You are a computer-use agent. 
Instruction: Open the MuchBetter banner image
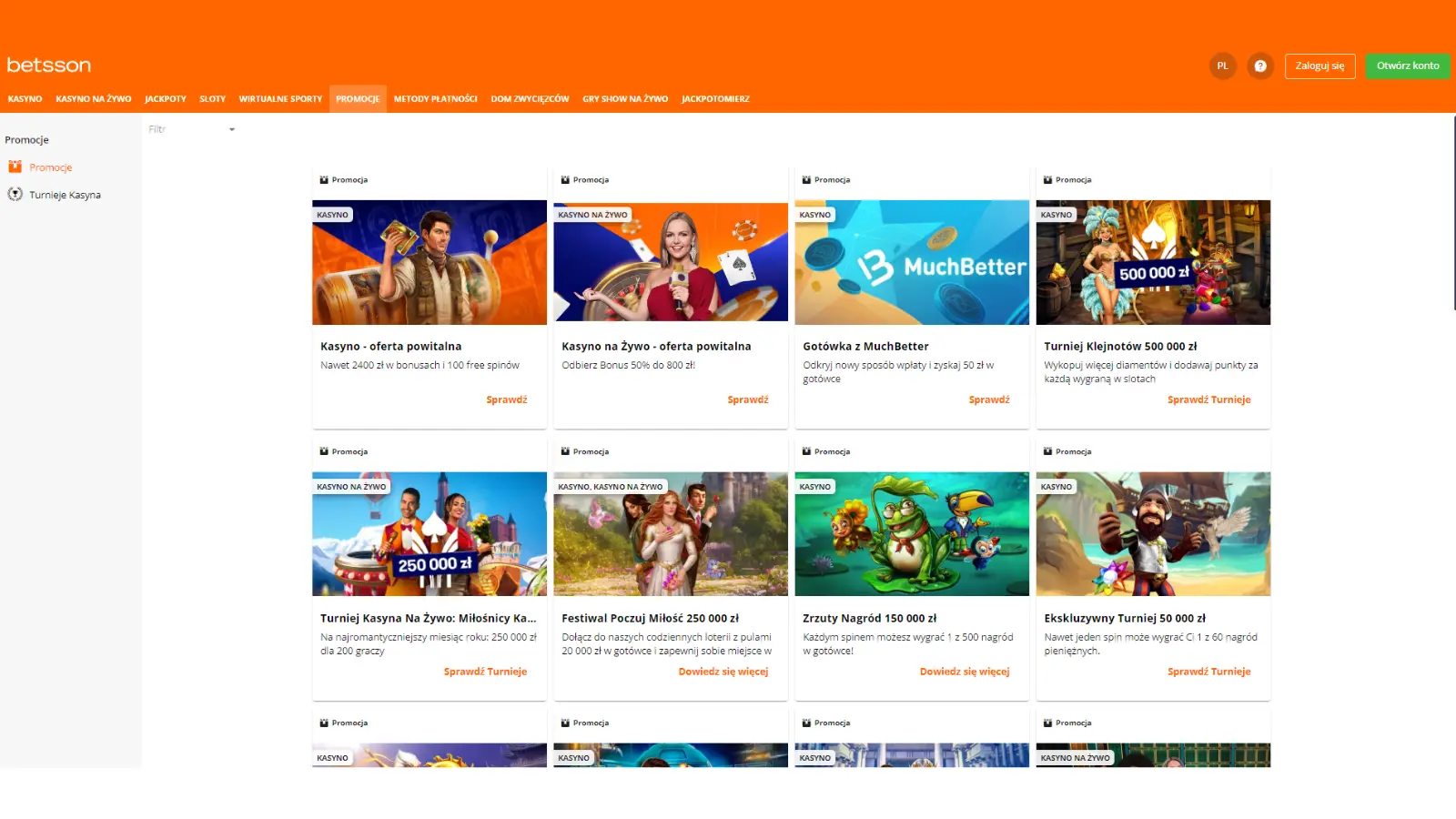pos(912,262)
